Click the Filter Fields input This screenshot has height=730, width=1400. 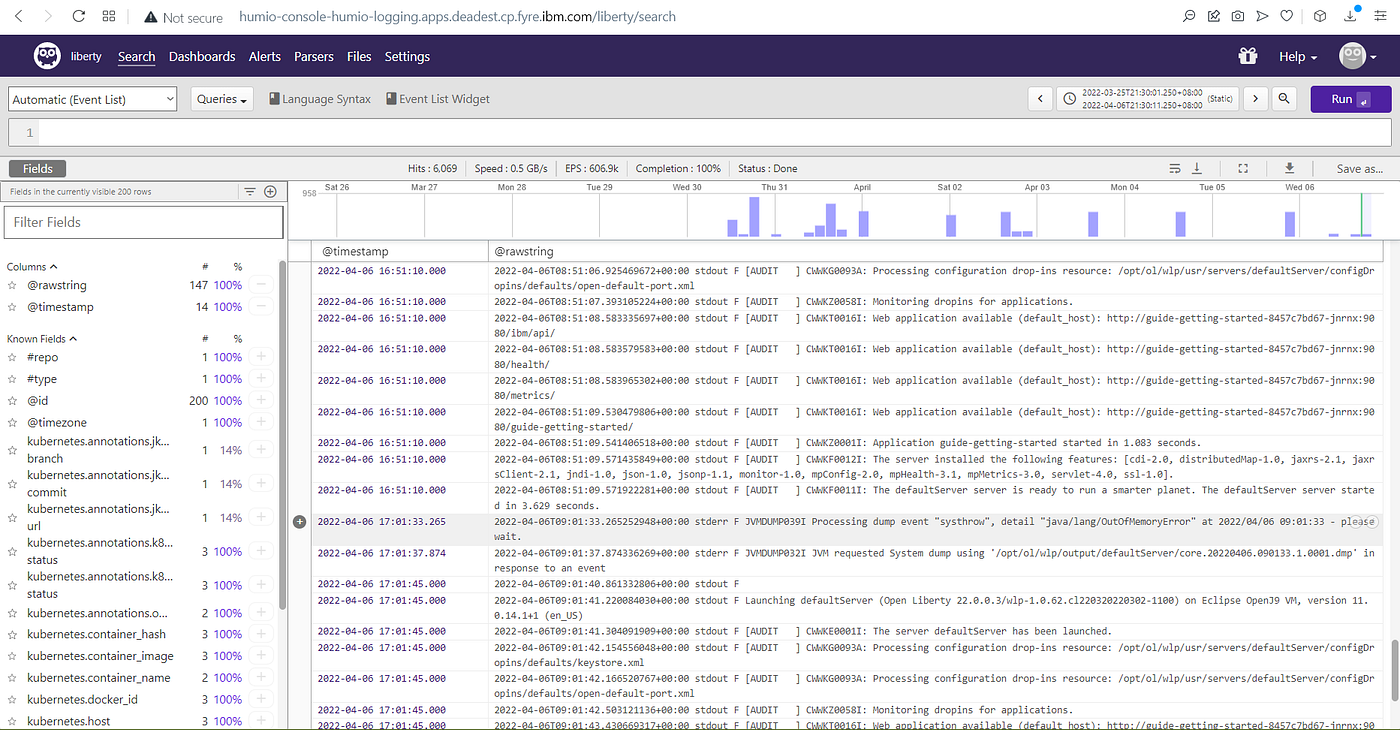(144, 222)
